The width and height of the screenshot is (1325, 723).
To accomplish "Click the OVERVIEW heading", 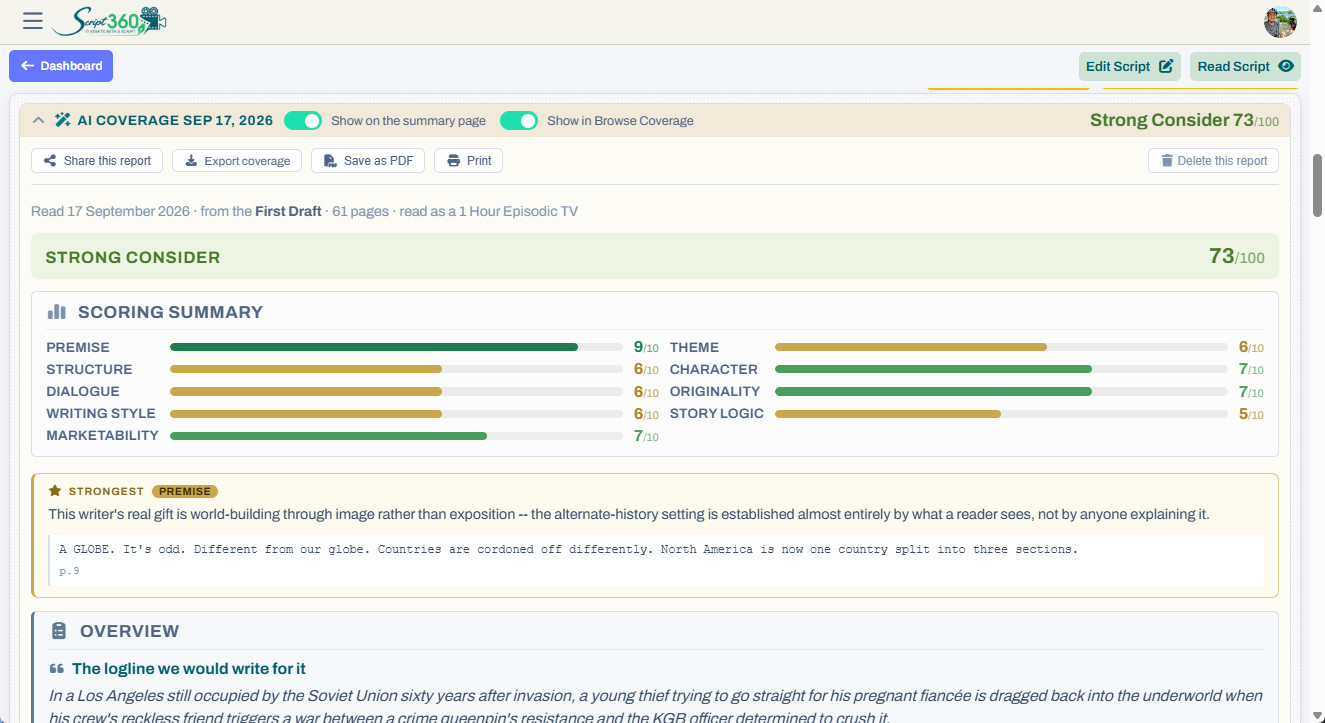I will coord(129,631).
